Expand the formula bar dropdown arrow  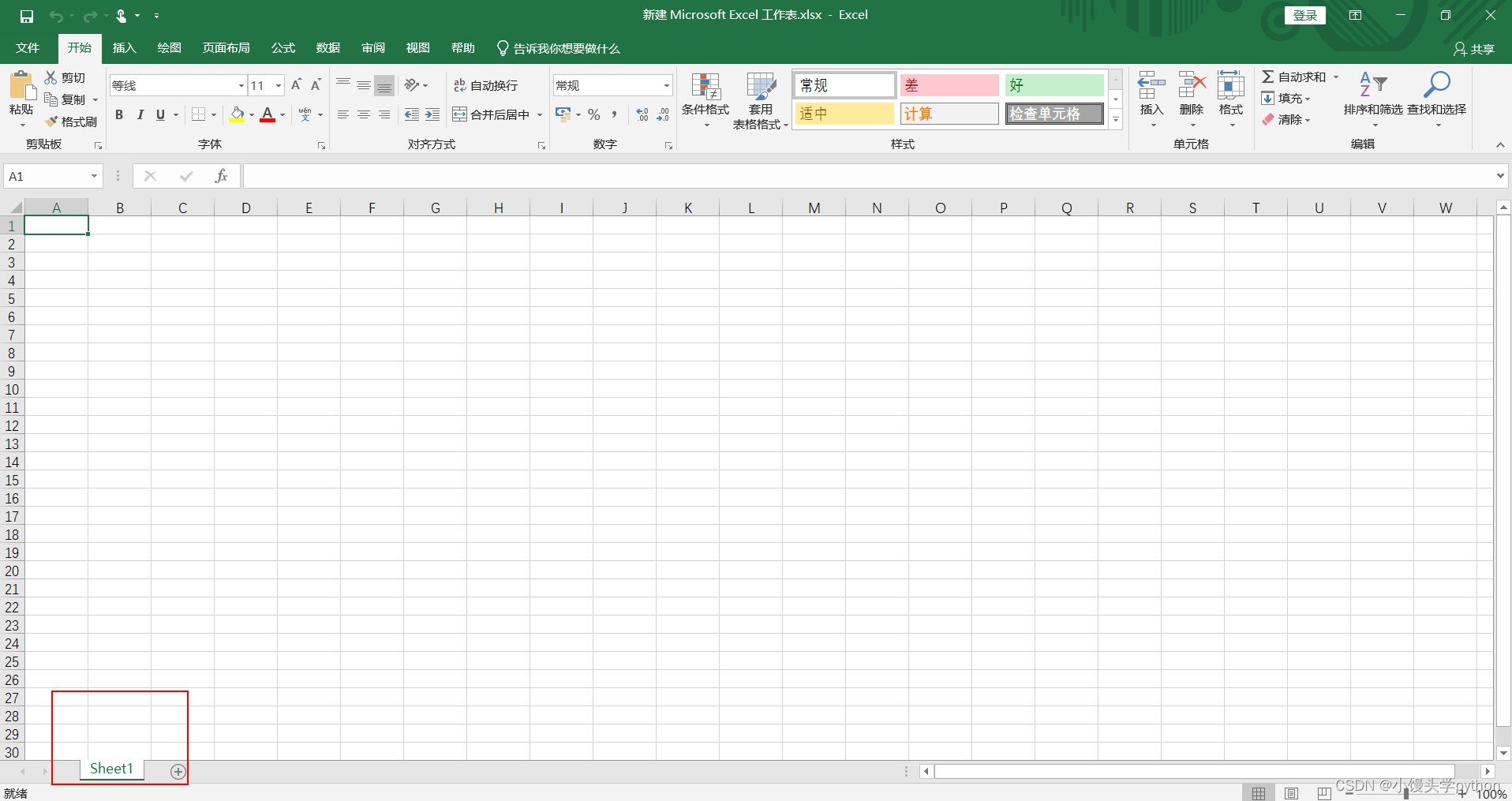[1500, 176]
